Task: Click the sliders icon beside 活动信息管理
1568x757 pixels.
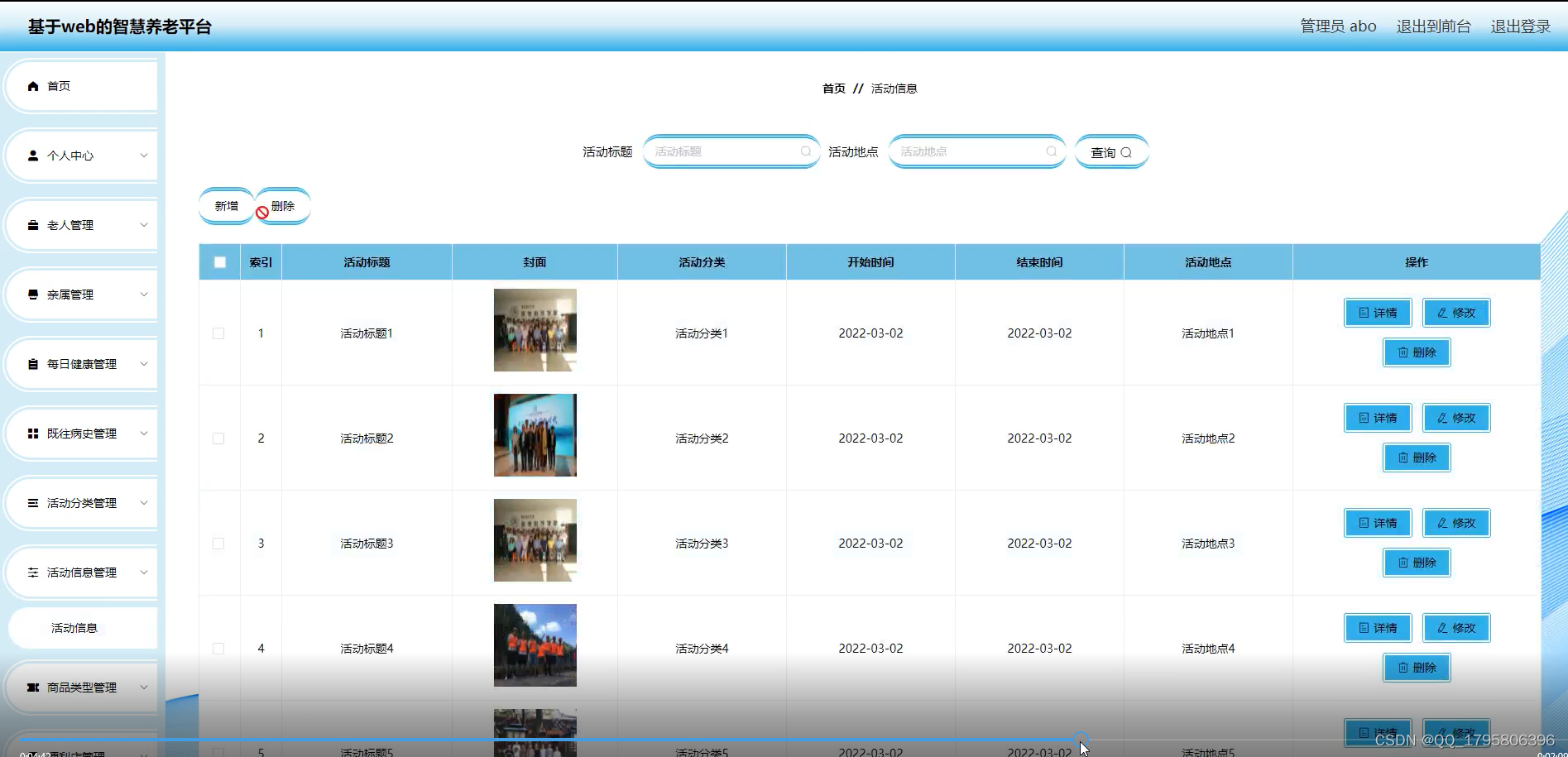Action: click(x=33, y=573)
